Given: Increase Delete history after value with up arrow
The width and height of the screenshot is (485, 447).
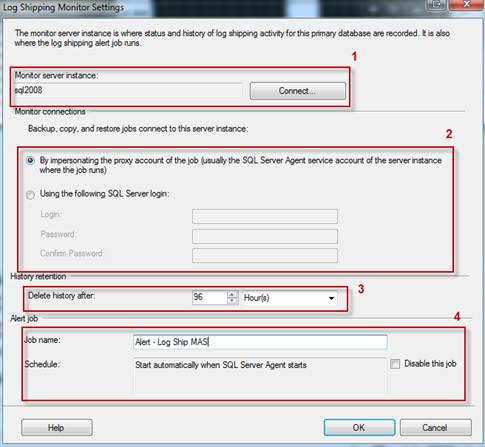Looking at the screenshot, I should pyautogui.click(x=232, y=294).
